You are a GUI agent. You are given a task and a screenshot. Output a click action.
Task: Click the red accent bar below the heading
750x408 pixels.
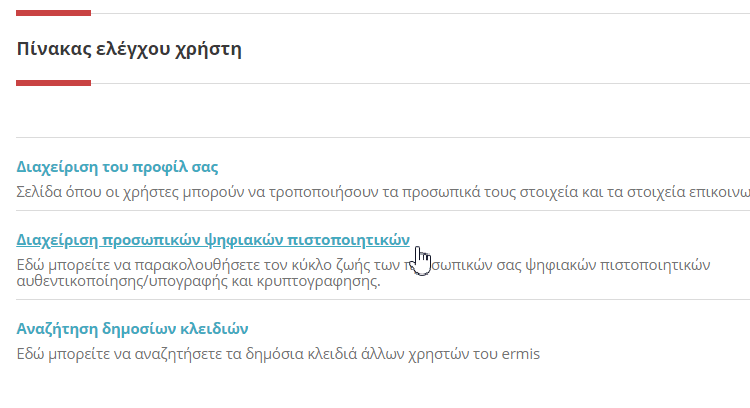tap(54, 83)
